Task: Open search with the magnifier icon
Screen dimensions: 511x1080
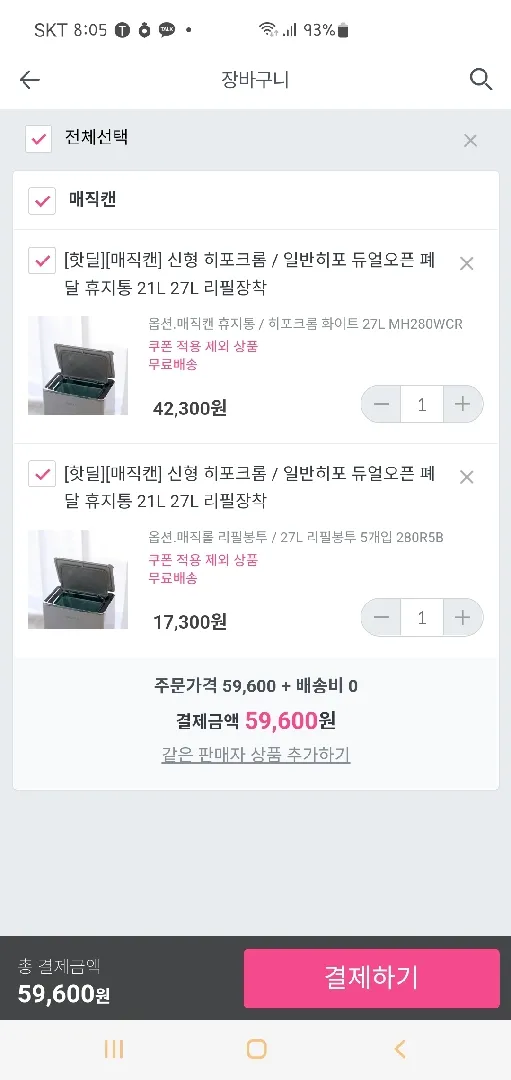Action: coord(481,79)
